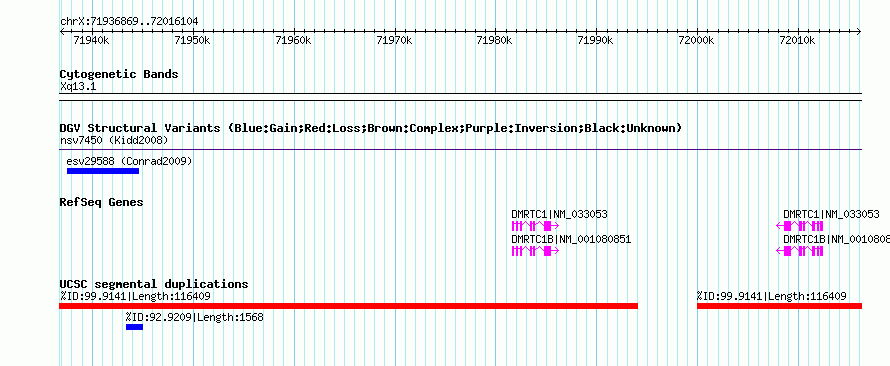Click the left arrow end of ruler

point(62,31)
